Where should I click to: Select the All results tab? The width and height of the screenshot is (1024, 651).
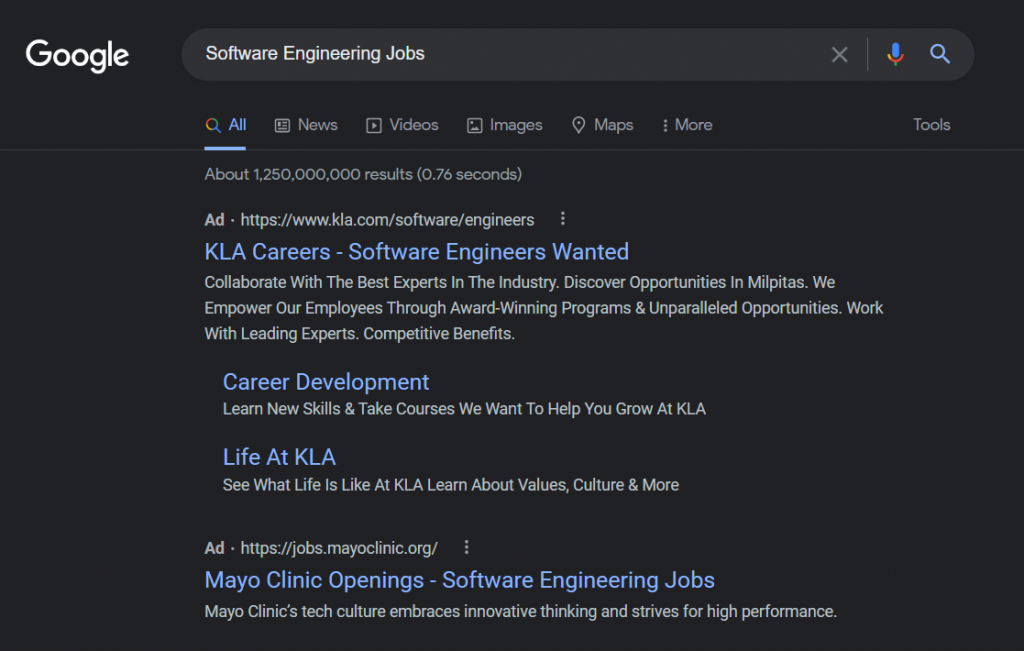click(x=225, y=125)
